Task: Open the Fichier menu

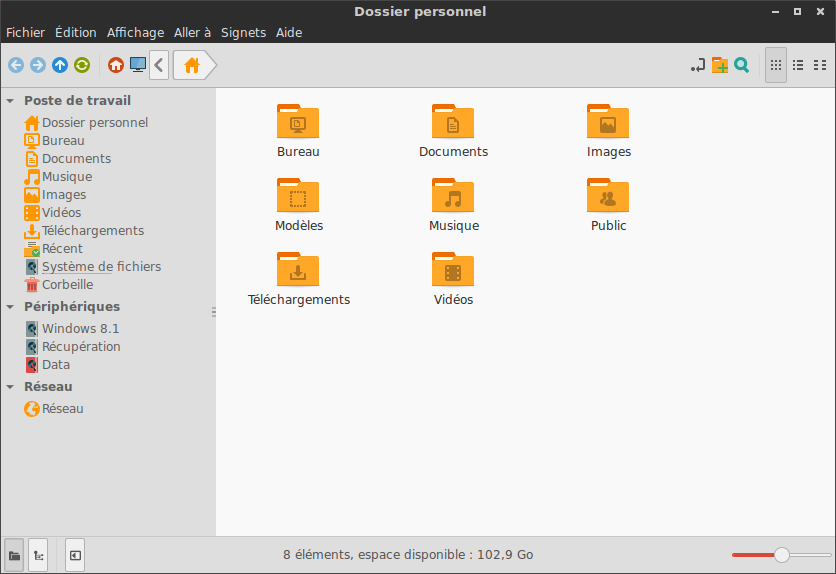Action: pyautogui.click(x=25, y=33)
